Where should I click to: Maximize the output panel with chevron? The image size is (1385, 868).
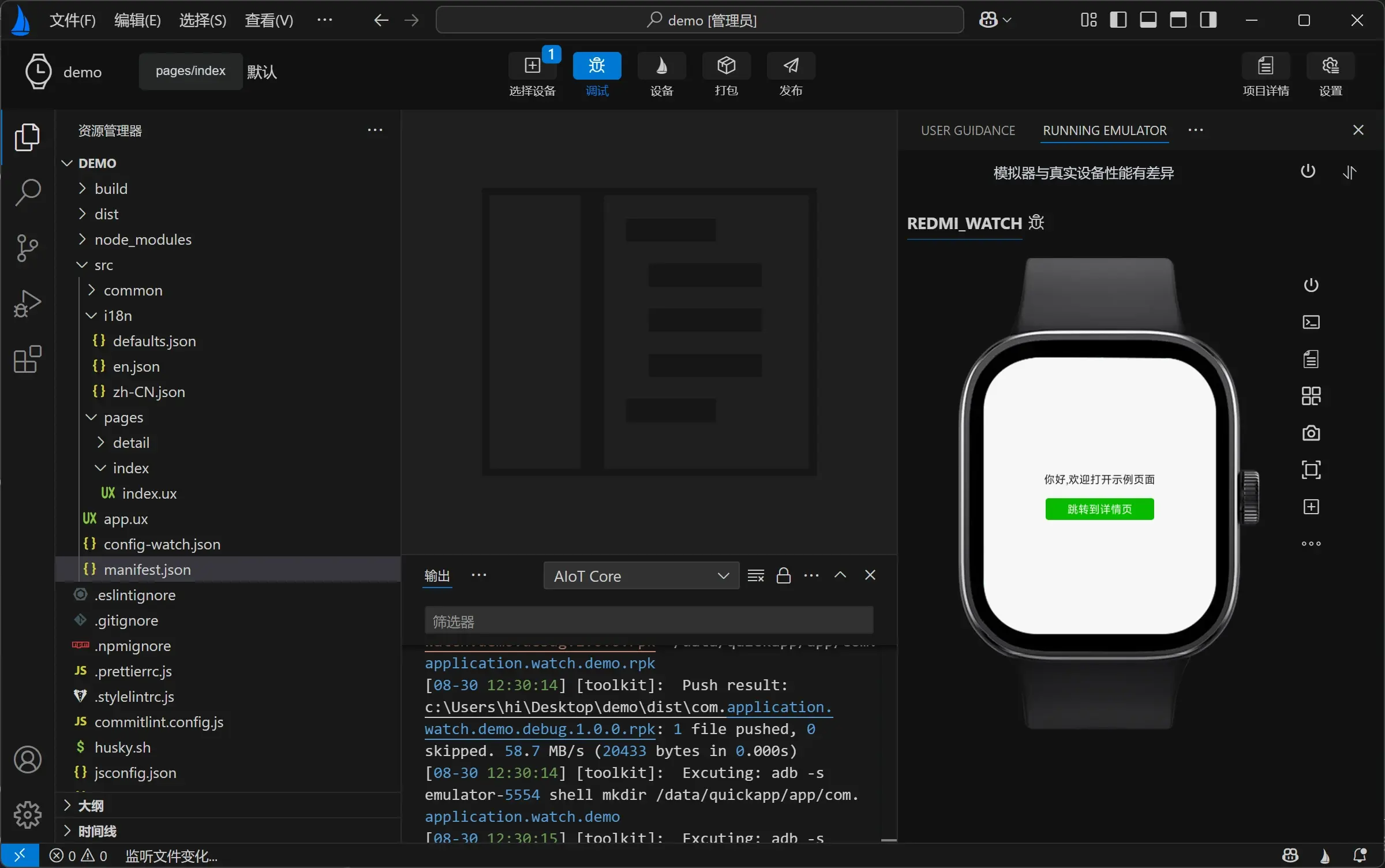pyautogui.click(x=840, y=575)
